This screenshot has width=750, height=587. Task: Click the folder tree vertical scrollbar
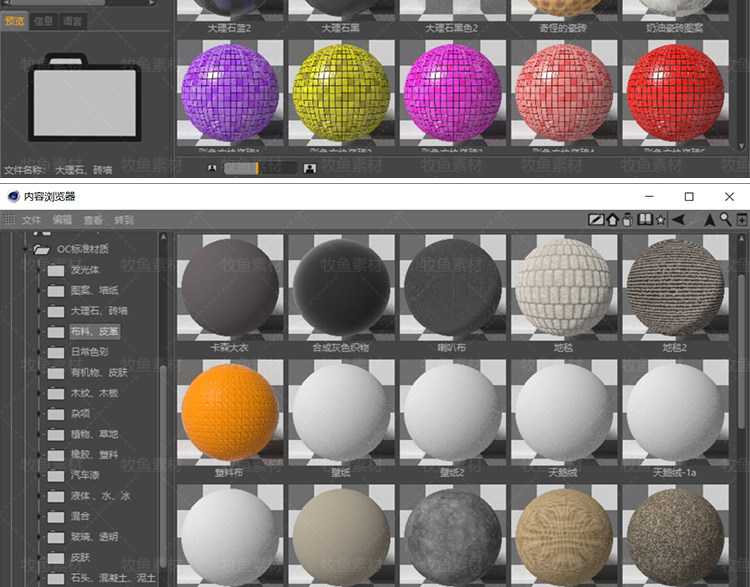pos(164,465)
